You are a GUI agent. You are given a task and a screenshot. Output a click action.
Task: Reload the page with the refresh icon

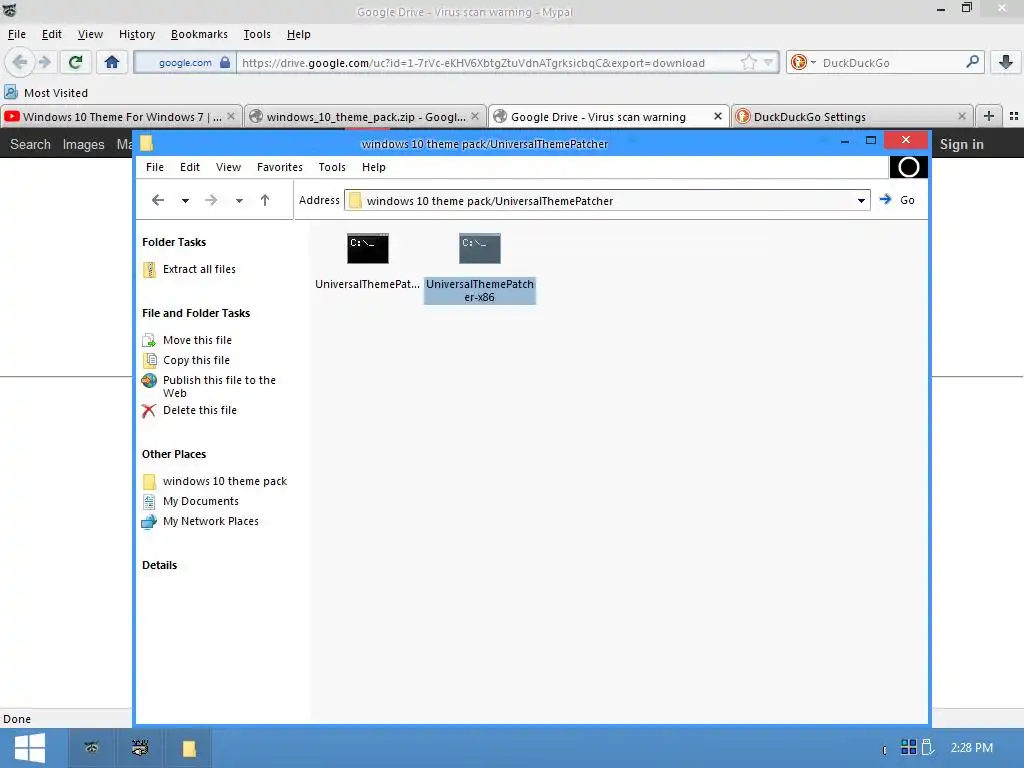click(76, 62)
